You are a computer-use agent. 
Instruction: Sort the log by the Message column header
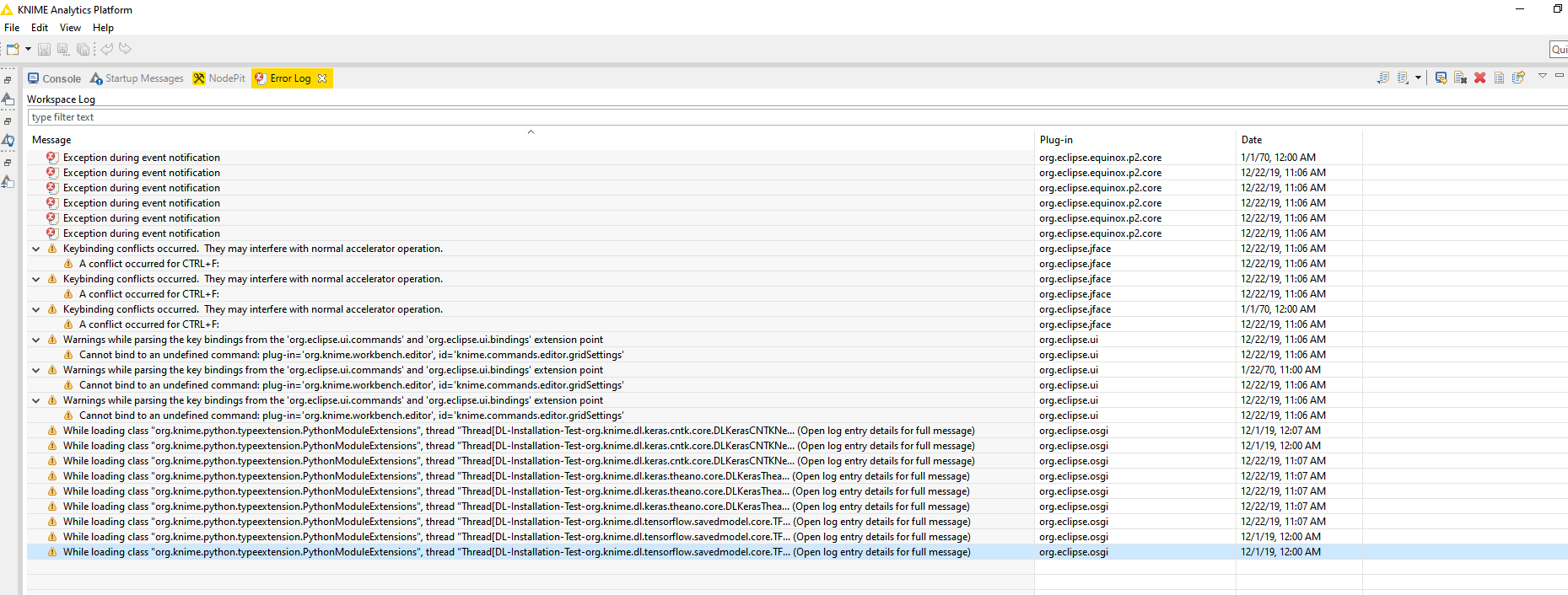[531, 140]
